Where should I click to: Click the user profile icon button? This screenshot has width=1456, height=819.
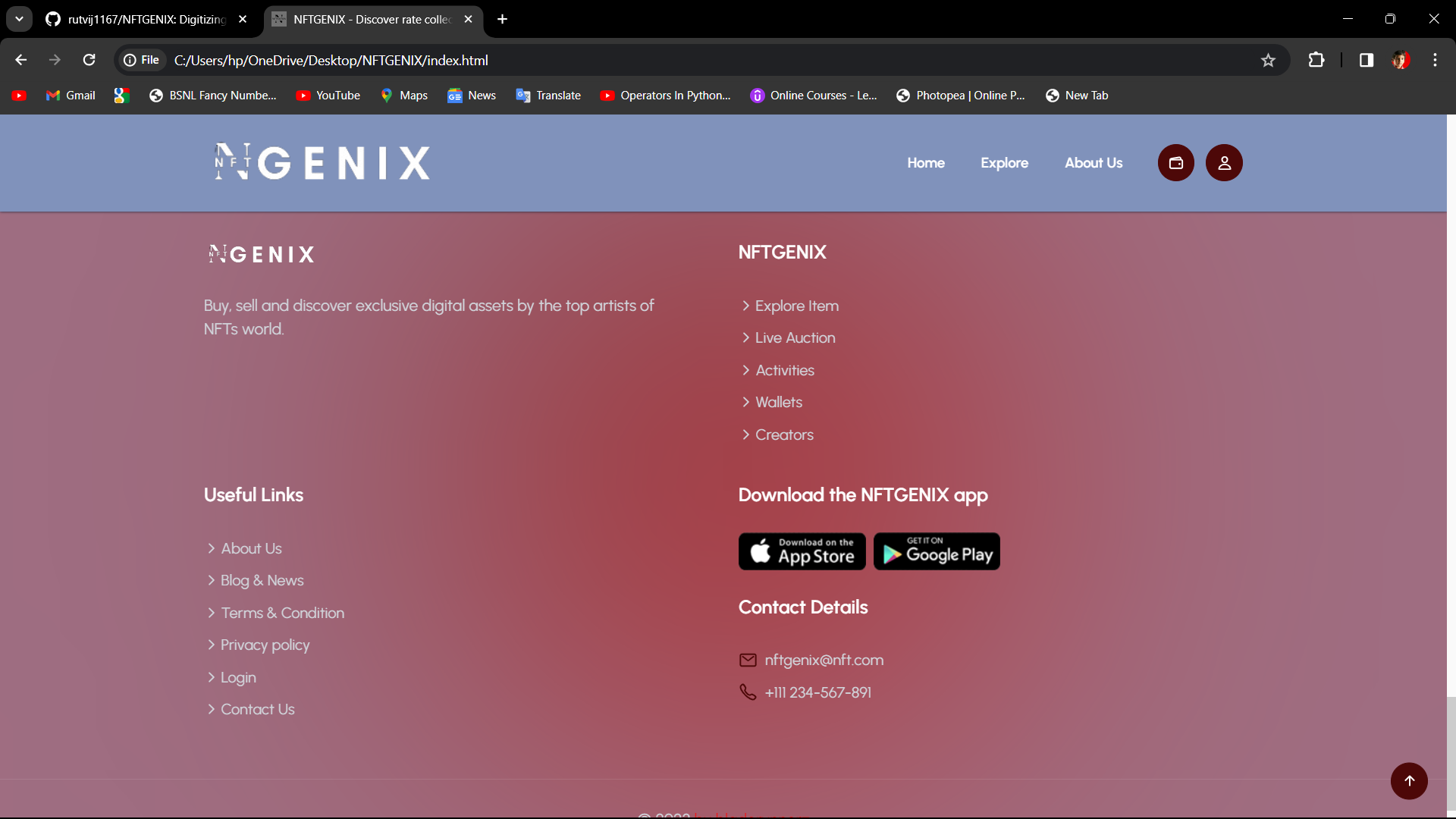click(1224, 163)
